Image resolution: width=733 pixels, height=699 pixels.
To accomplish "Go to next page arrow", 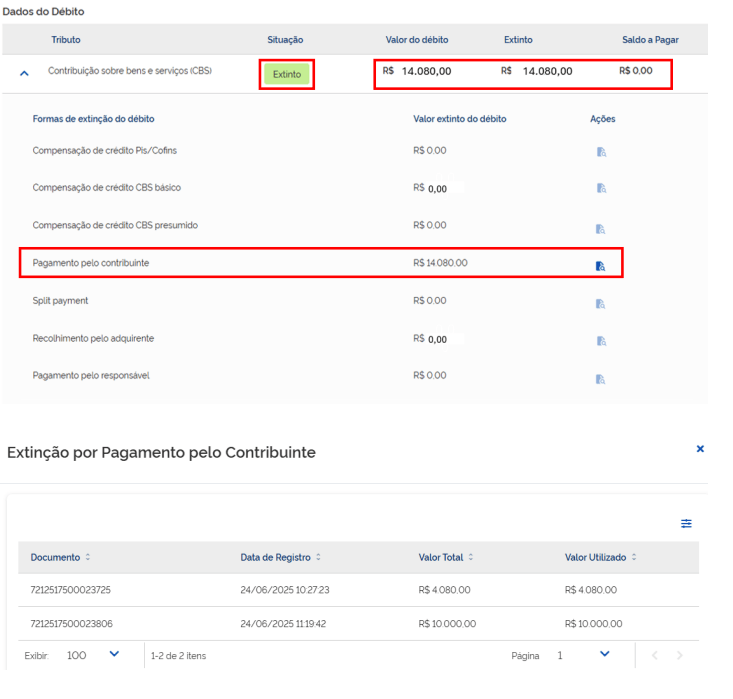I will [680, 655].
